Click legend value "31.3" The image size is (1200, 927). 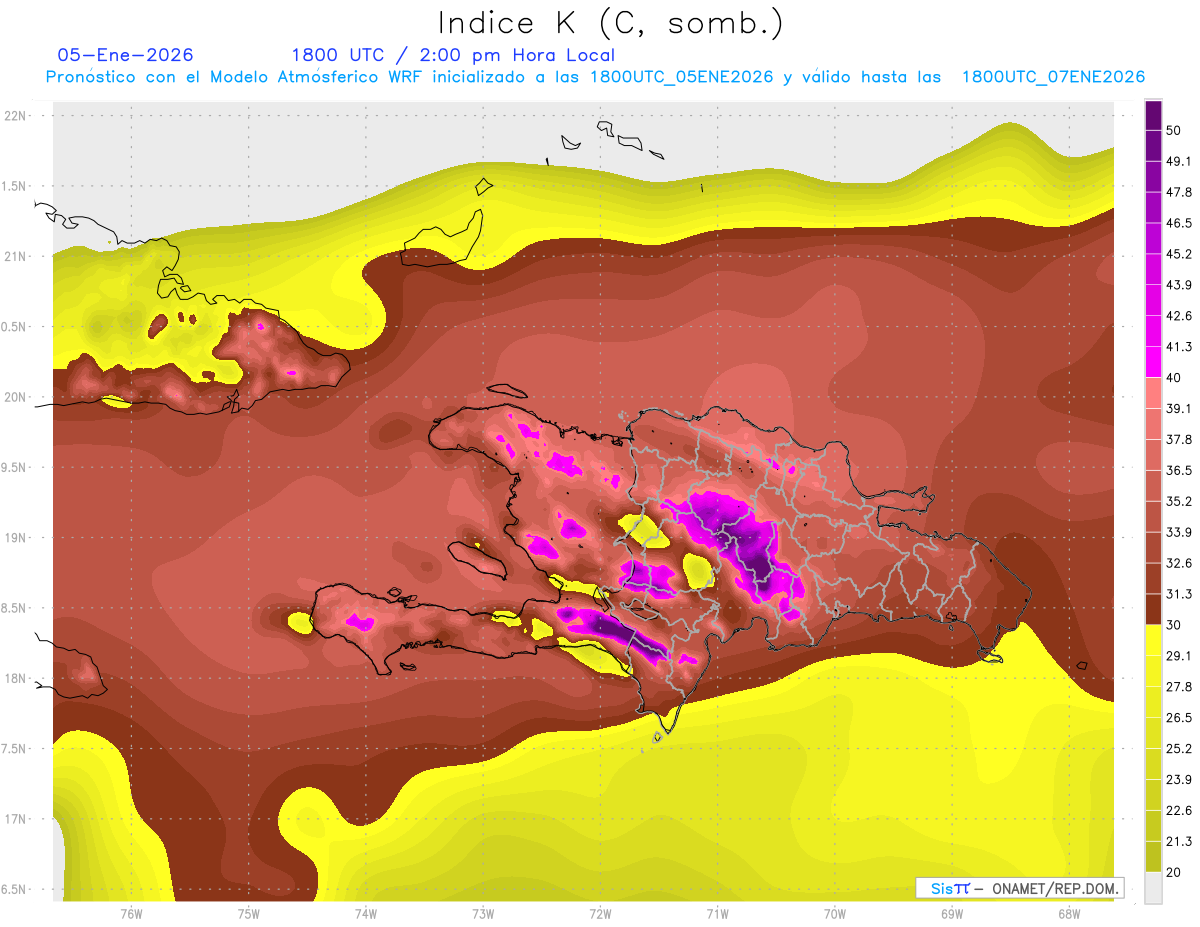1179,594
